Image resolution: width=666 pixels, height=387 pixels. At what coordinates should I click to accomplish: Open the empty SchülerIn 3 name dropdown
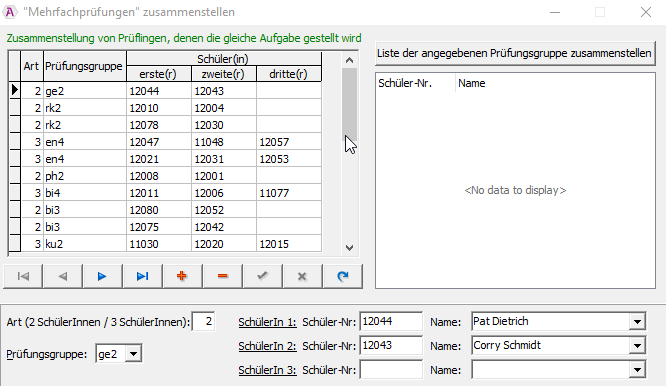point(637,370)
